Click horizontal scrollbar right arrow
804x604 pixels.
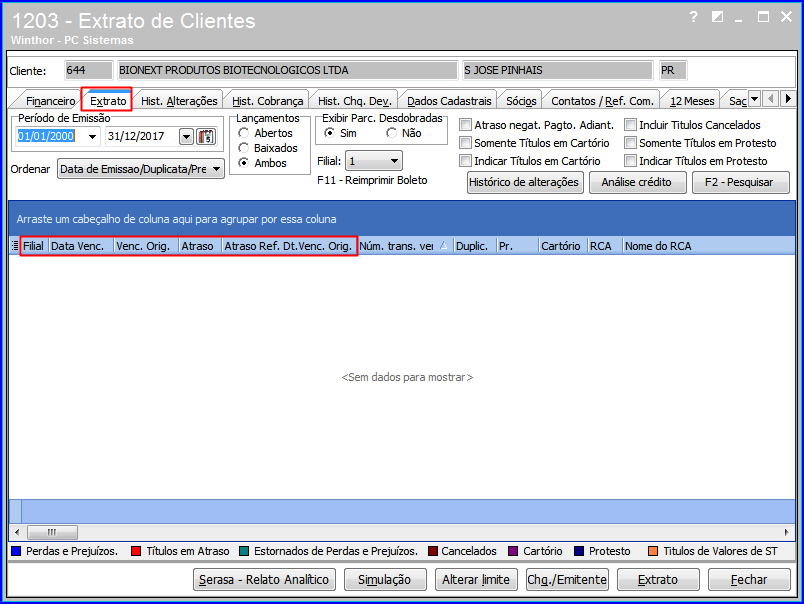[787, 532]
